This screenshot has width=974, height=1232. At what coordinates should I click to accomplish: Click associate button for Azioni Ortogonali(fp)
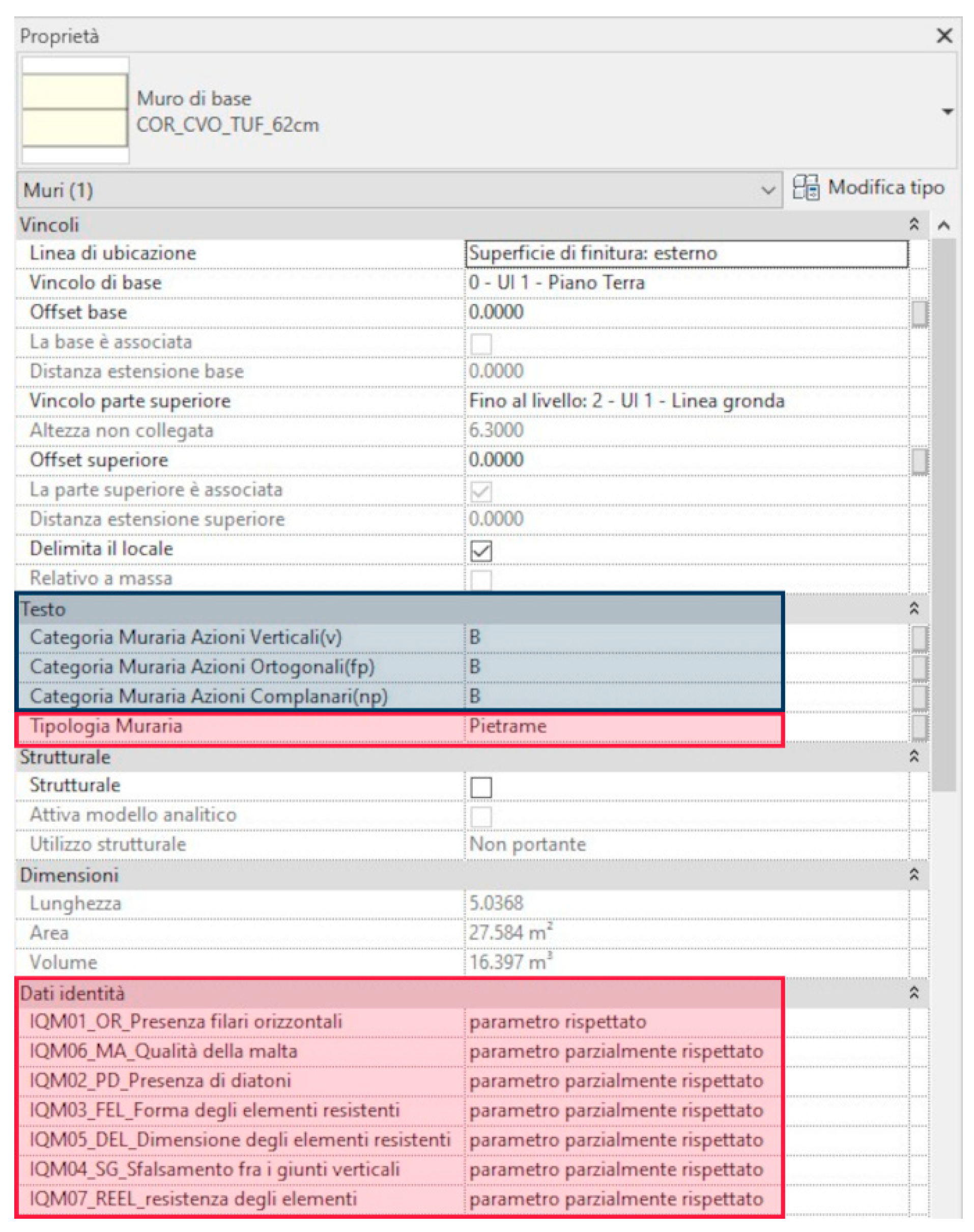pyautogui.click(x=919, y=668)
